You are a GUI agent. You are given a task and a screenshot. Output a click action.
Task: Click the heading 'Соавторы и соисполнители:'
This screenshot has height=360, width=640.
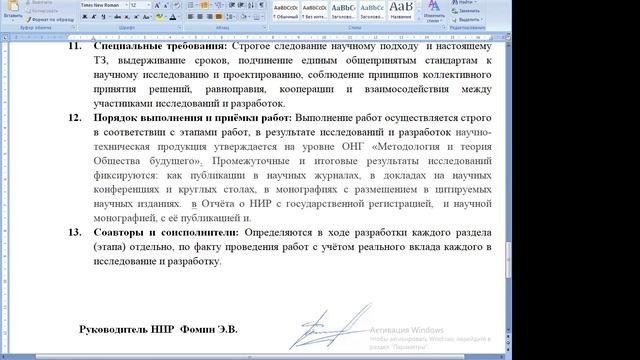click(166, 232)
